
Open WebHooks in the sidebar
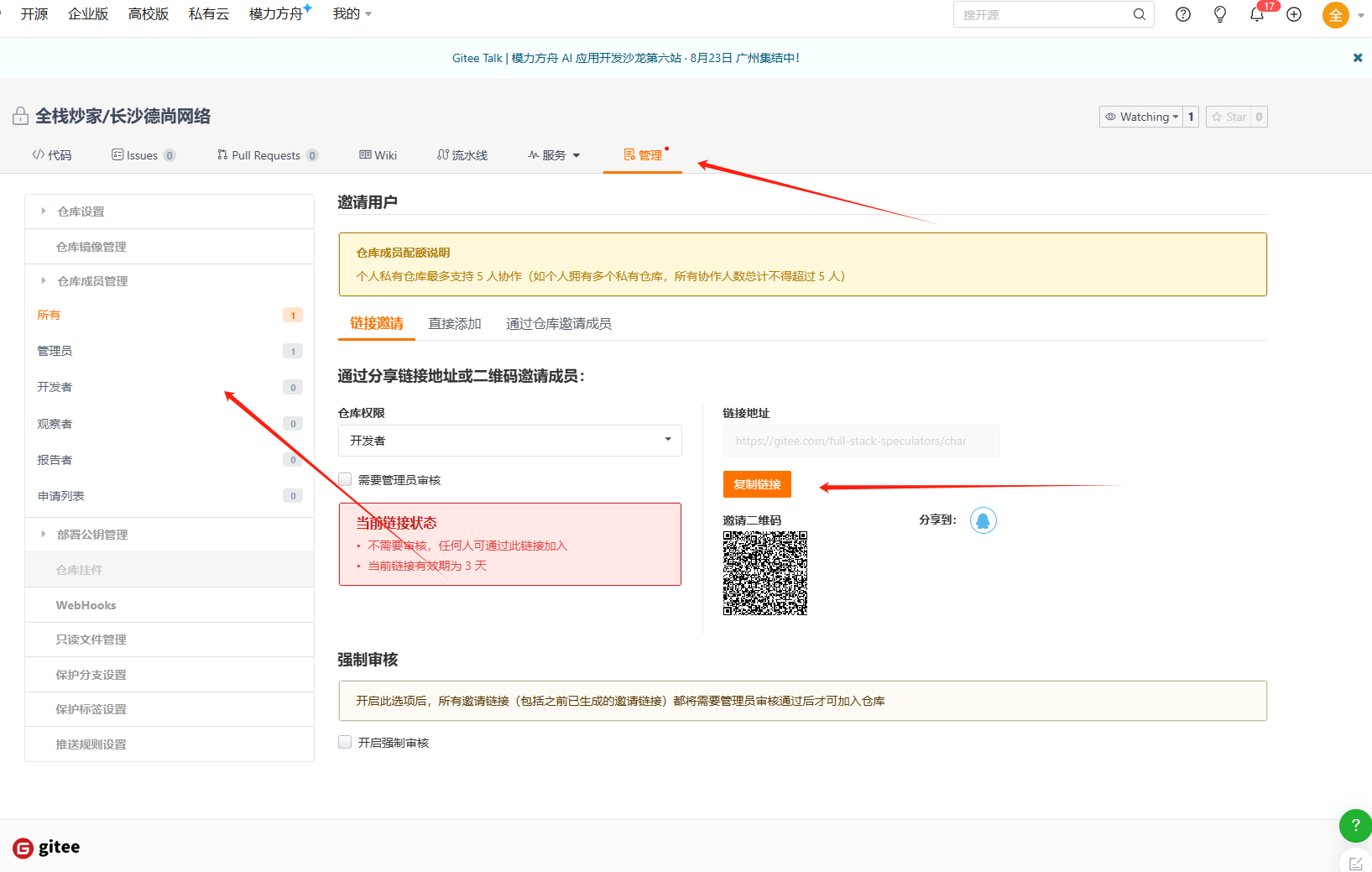point(86,605)
